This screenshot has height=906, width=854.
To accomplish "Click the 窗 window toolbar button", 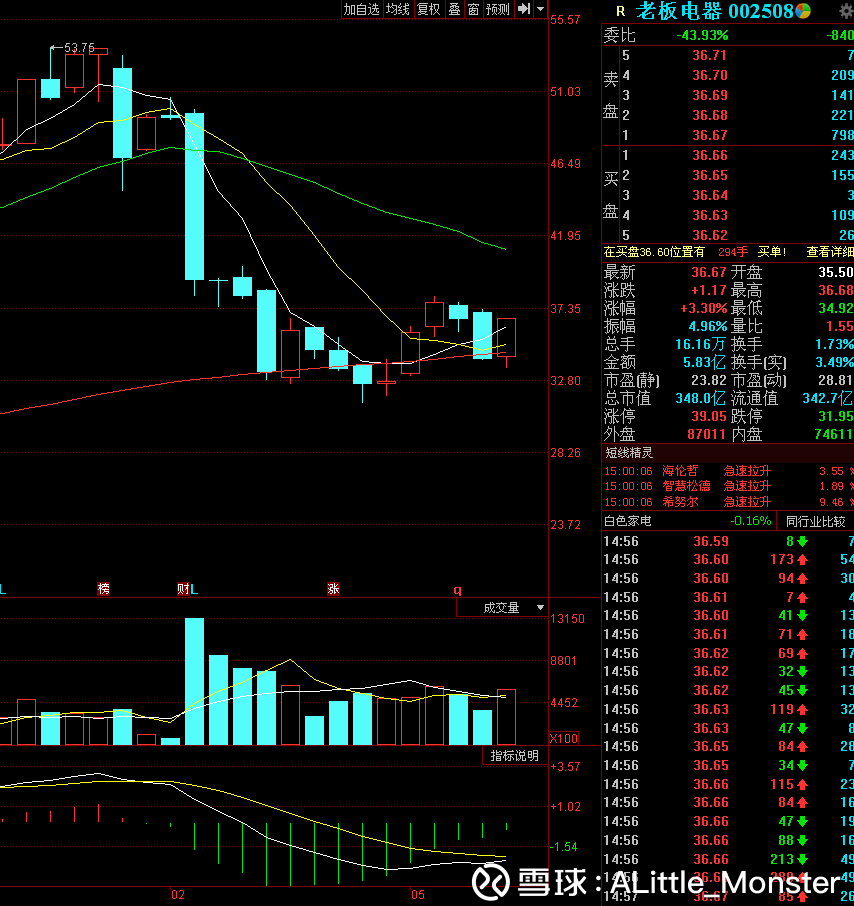I will click(473, 9).
